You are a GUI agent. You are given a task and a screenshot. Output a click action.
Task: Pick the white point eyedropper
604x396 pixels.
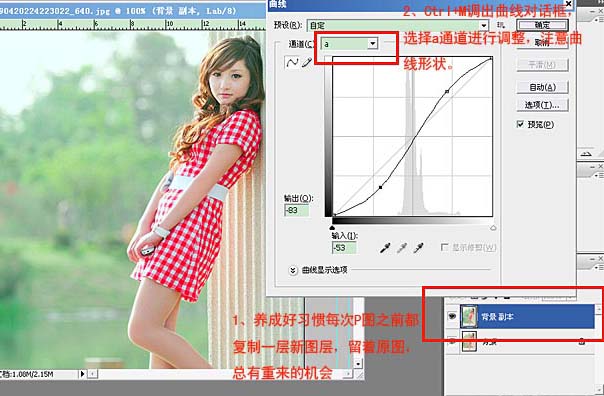419,248
